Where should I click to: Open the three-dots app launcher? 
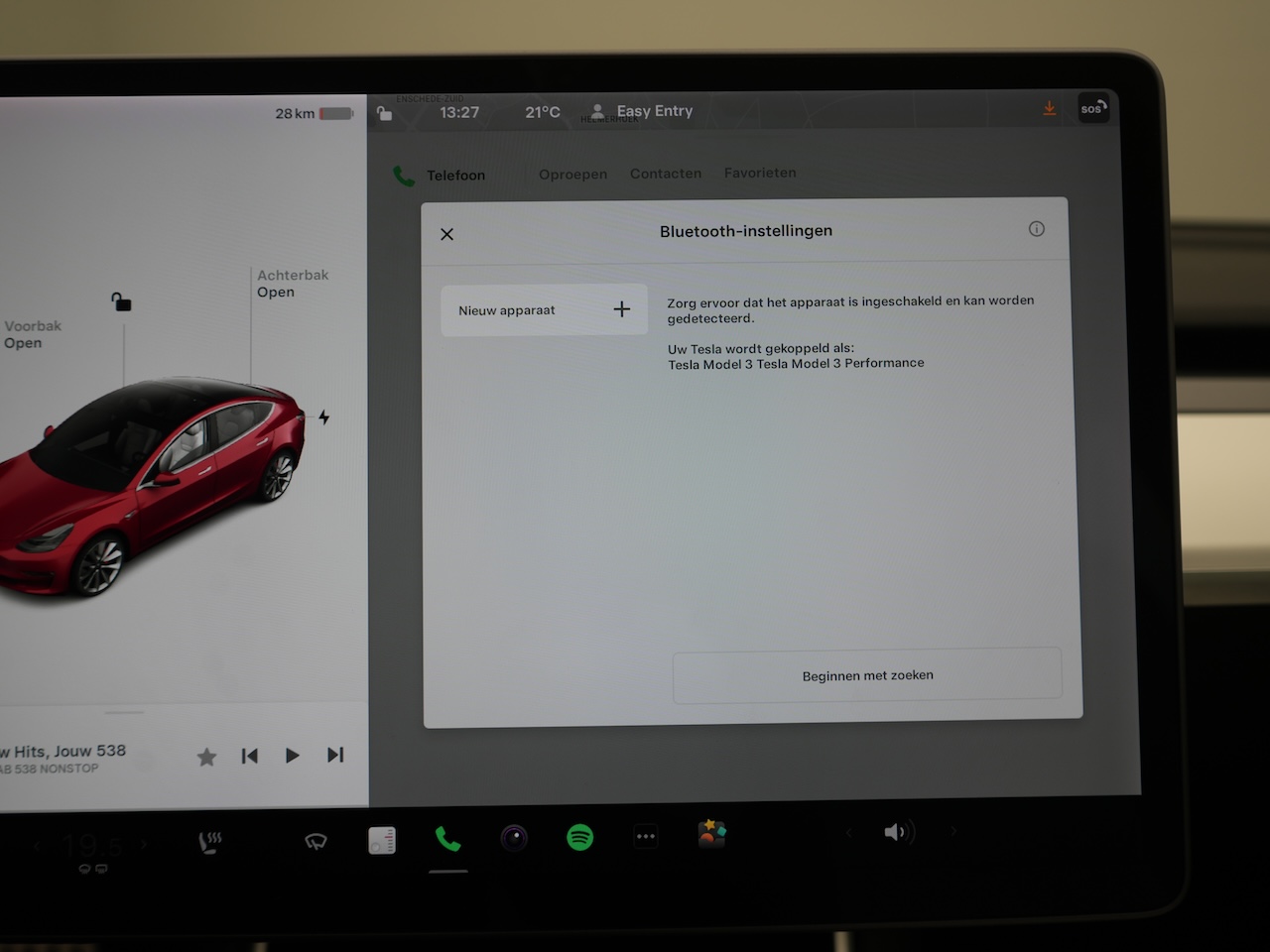(646, 836)
